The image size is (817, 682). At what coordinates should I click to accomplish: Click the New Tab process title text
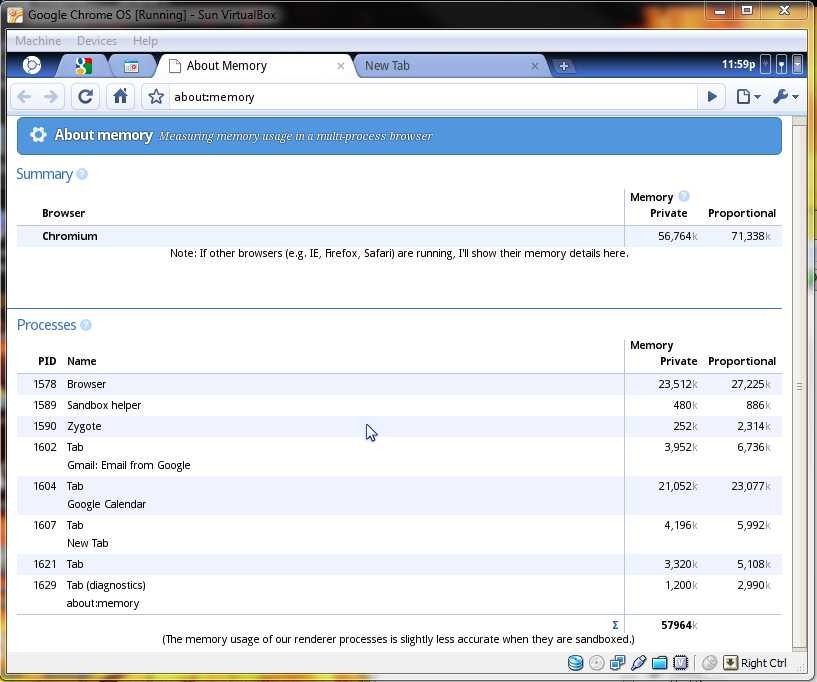click(88, 543)
